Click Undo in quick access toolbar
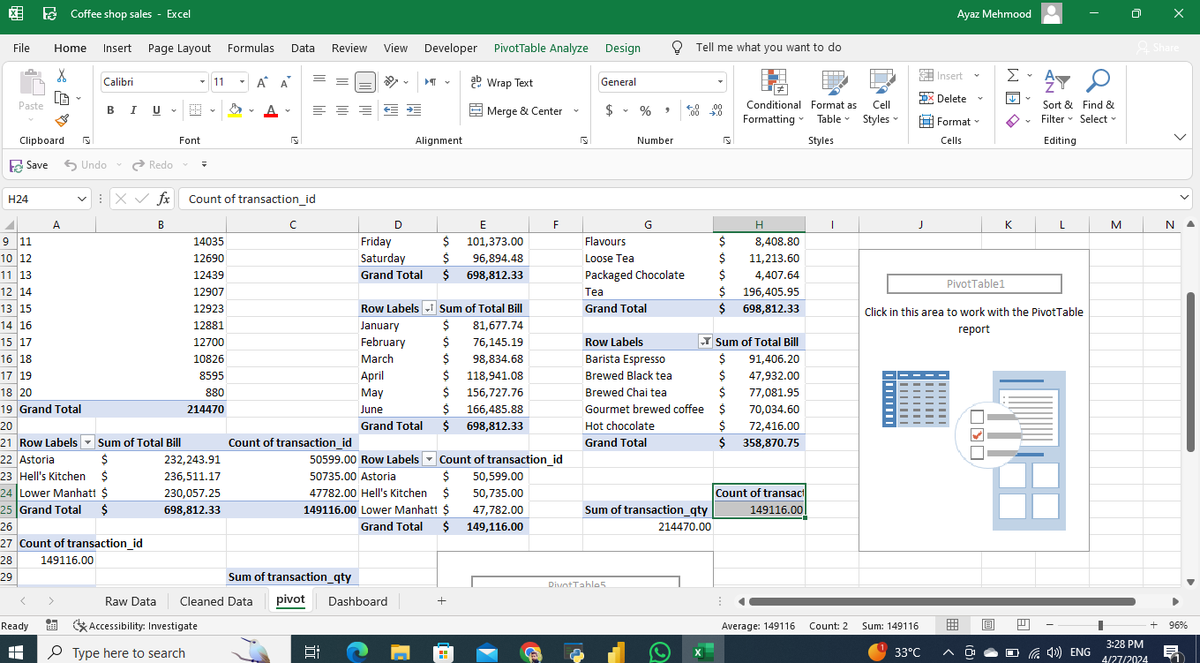The height and width of the screenshot is (663, 1200). (85, 165)
